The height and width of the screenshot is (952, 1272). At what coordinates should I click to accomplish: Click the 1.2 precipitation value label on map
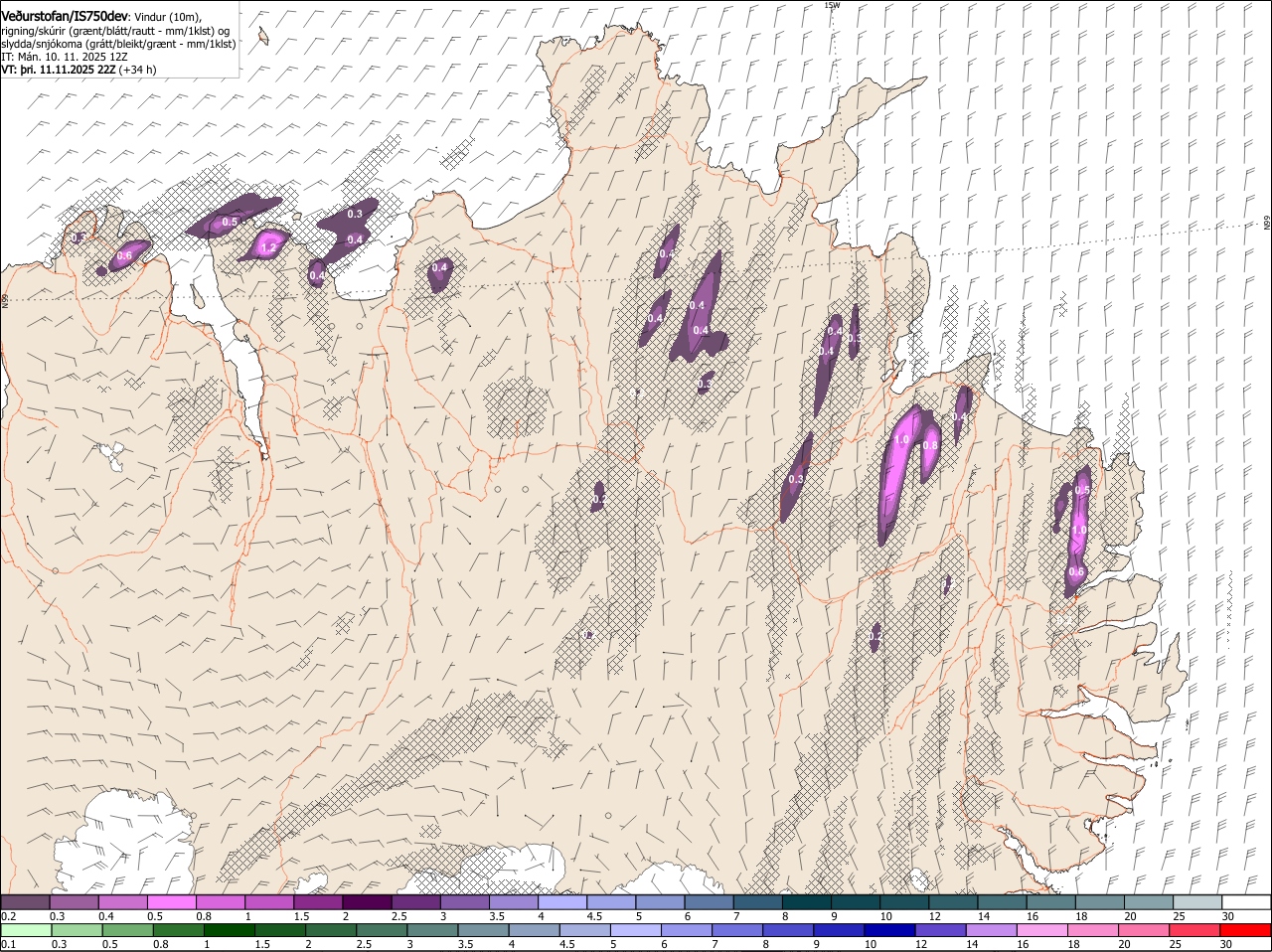(267, 247)
